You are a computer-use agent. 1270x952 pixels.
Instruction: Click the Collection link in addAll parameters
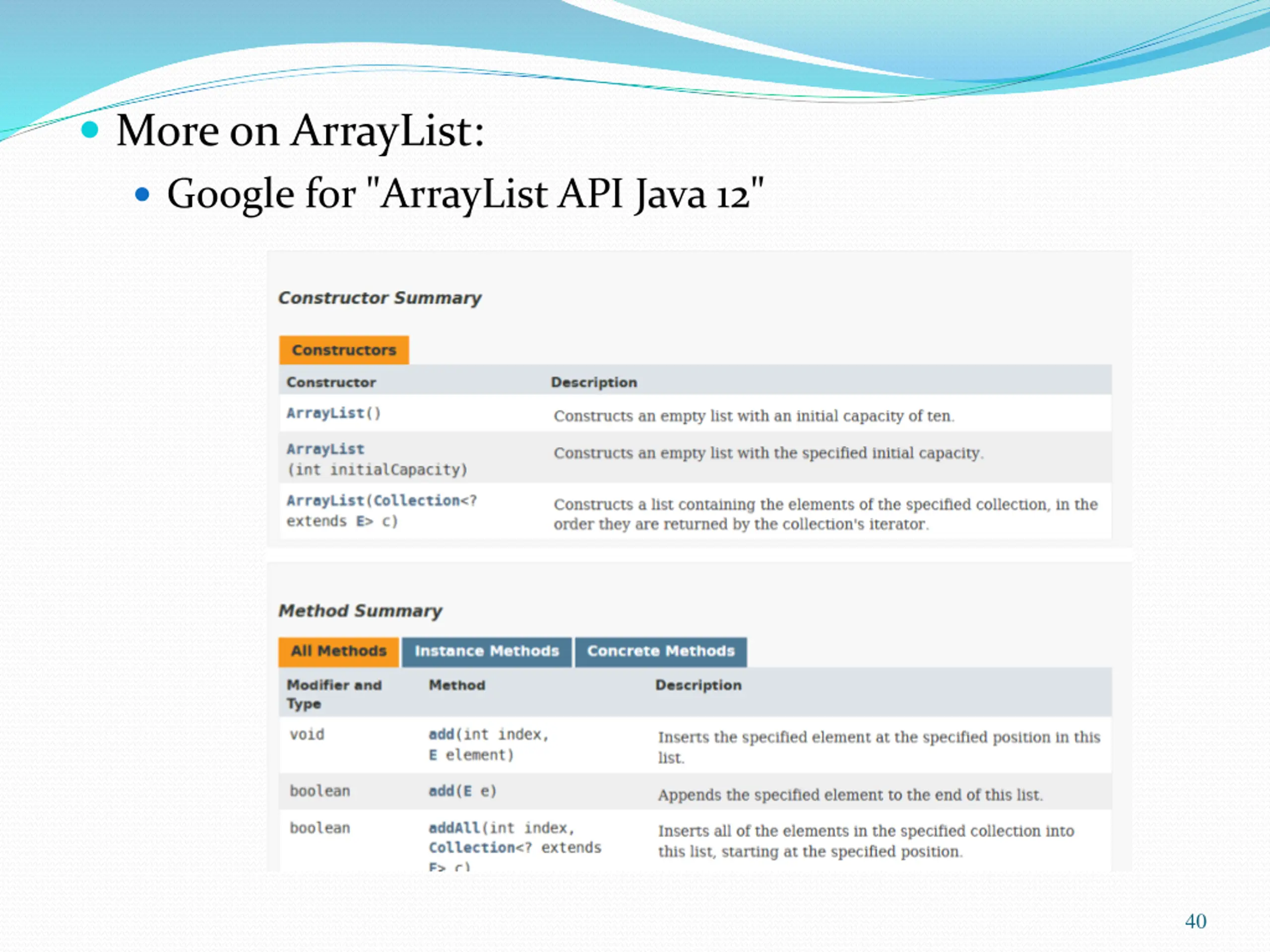(471, 847)
